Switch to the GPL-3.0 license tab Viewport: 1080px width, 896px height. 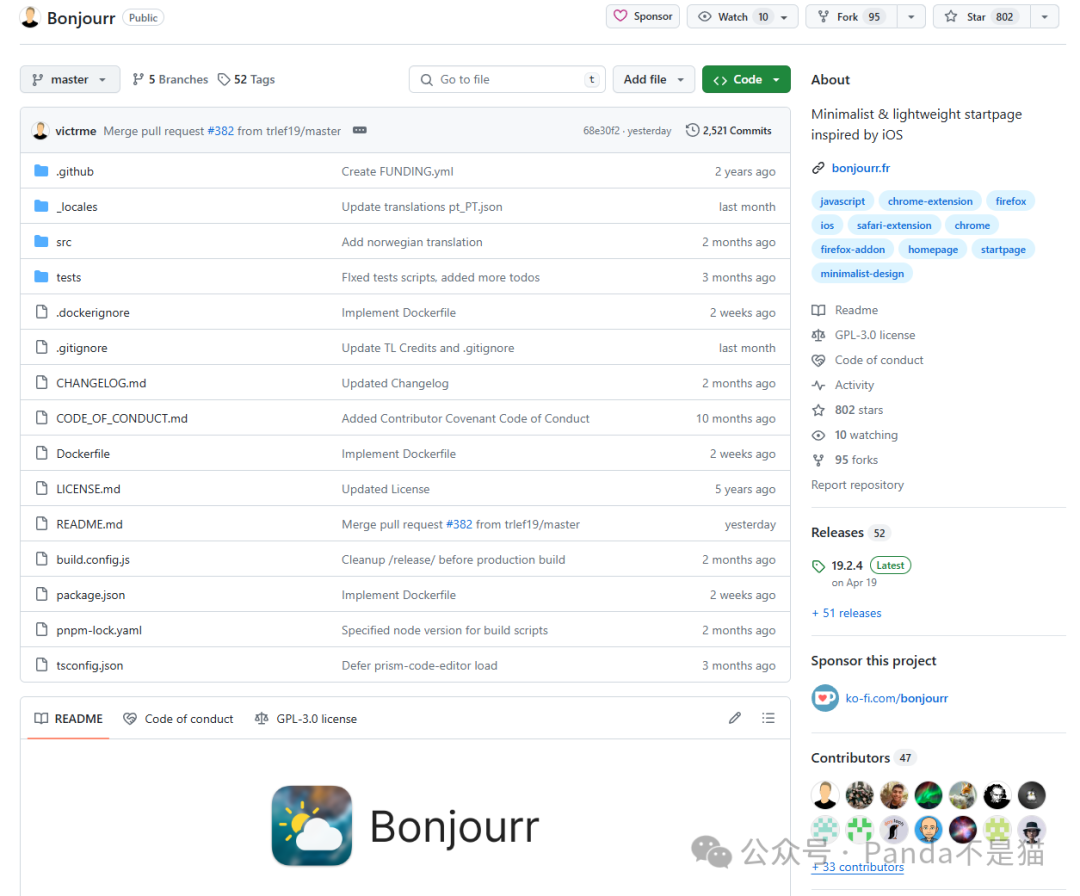pyautogui.click(x=306, y=718)
